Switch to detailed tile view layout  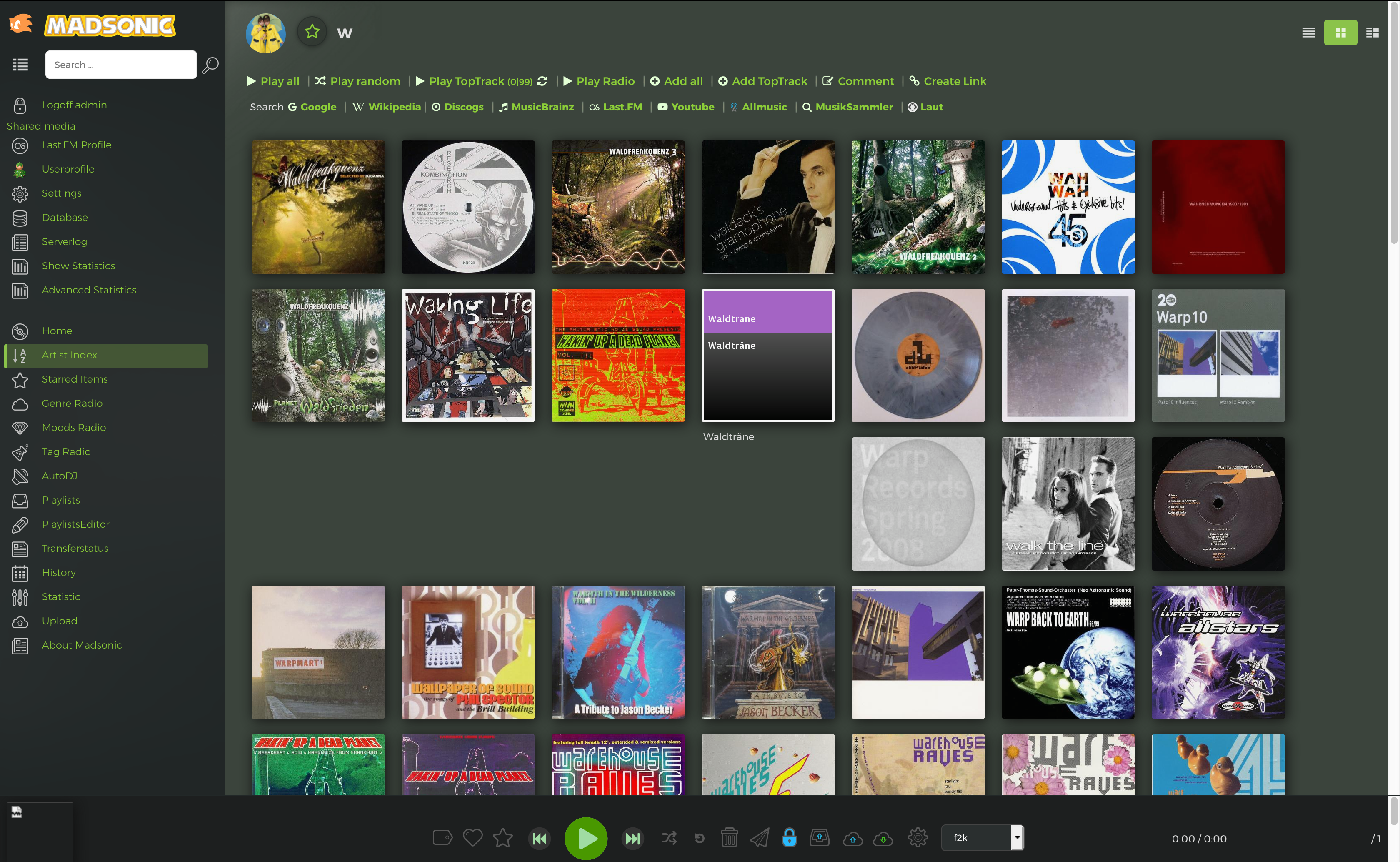point(1372,33)
